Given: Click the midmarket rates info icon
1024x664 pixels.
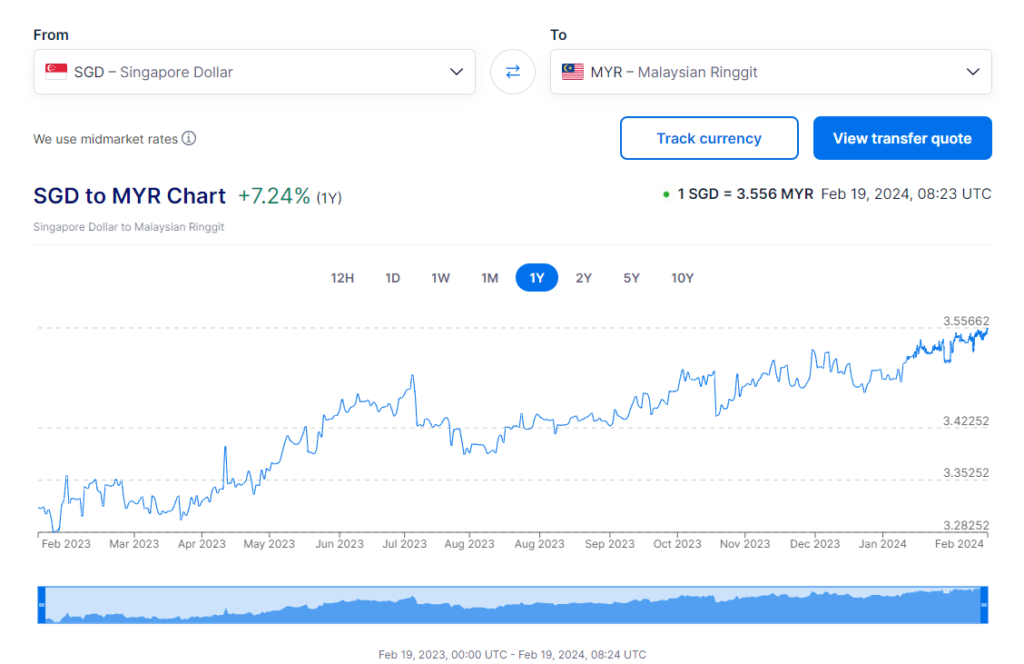Looking at the screenshot, I should (189, 139).
